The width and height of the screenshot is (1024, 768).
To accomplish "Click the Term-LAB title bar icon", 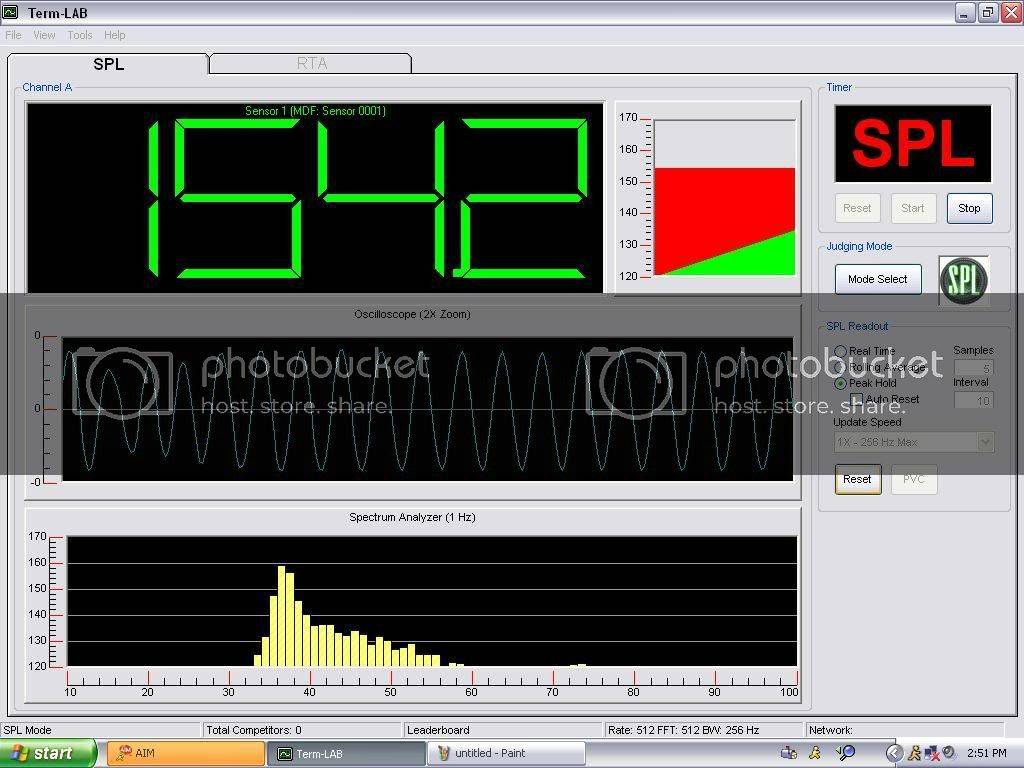I will pos(10,12).
